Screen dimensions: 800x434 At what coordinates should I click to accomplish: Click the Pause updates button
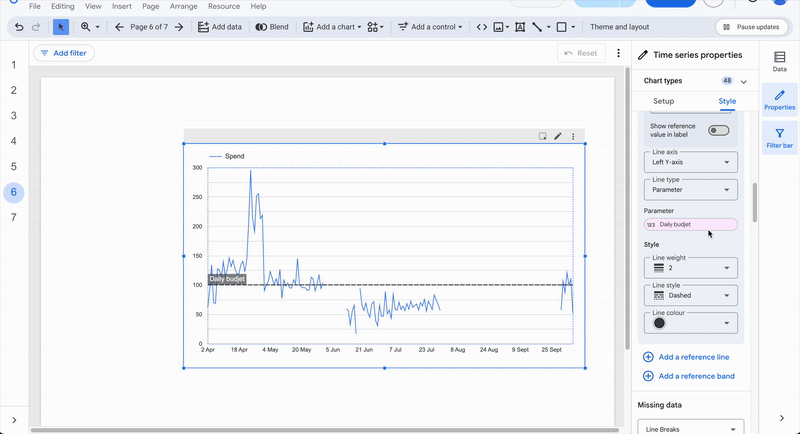coord(752,27)
